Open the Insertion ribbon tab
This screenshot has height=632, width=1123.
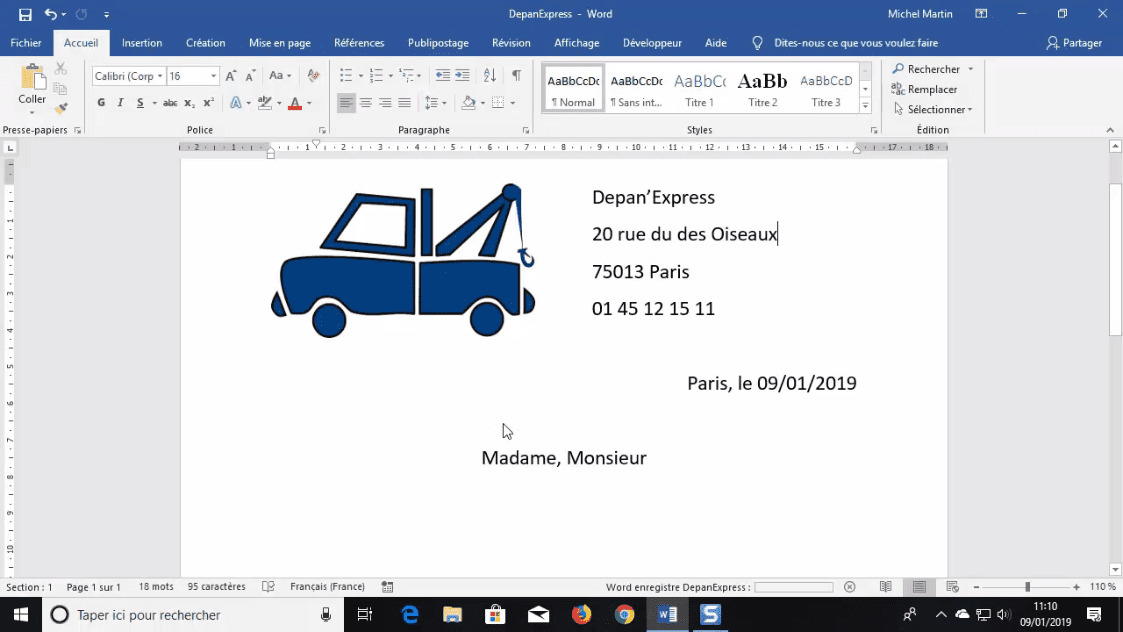click(142, 43)
